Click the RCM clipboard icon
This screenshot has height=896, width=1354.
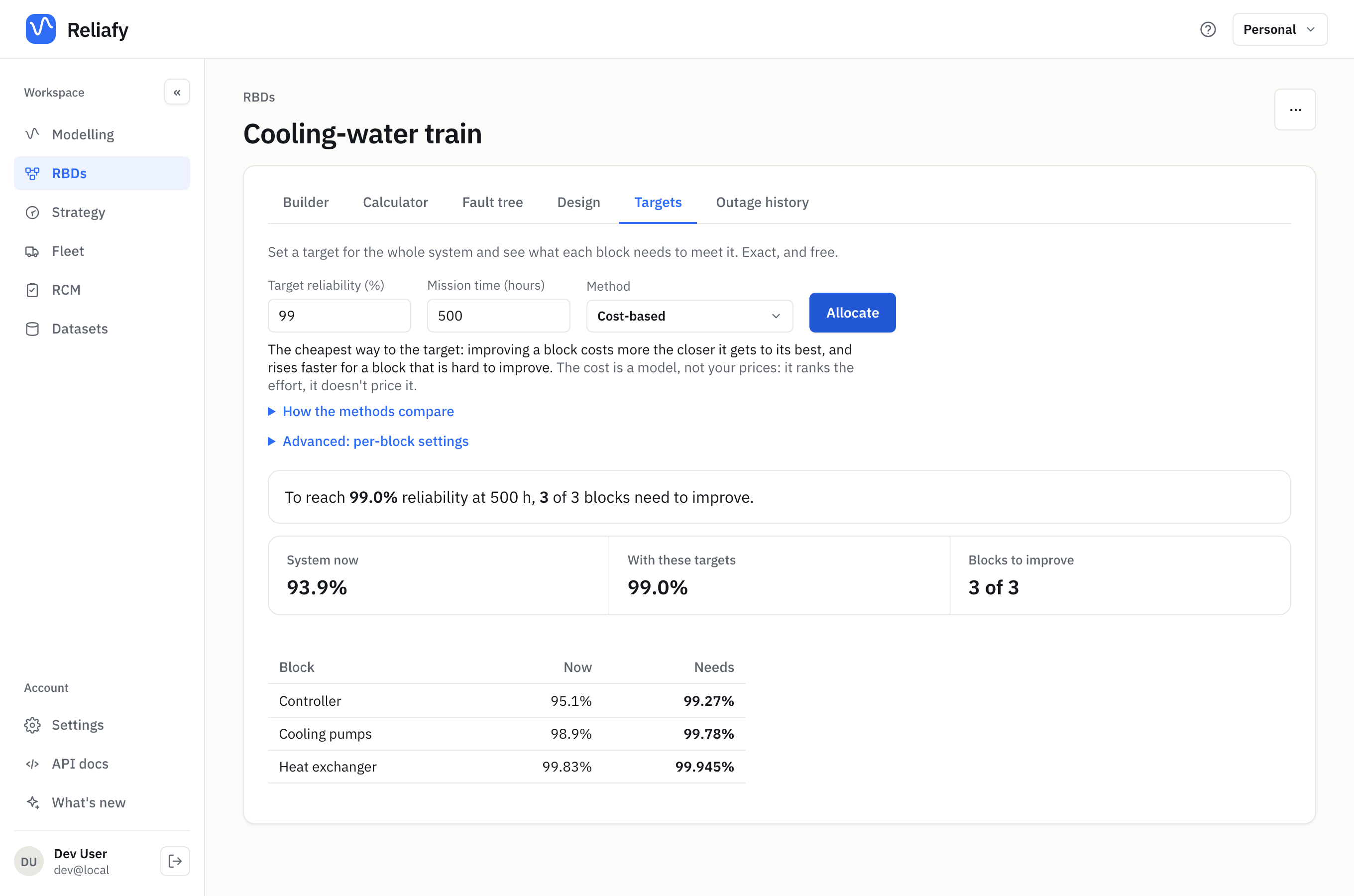coord(32,290)
